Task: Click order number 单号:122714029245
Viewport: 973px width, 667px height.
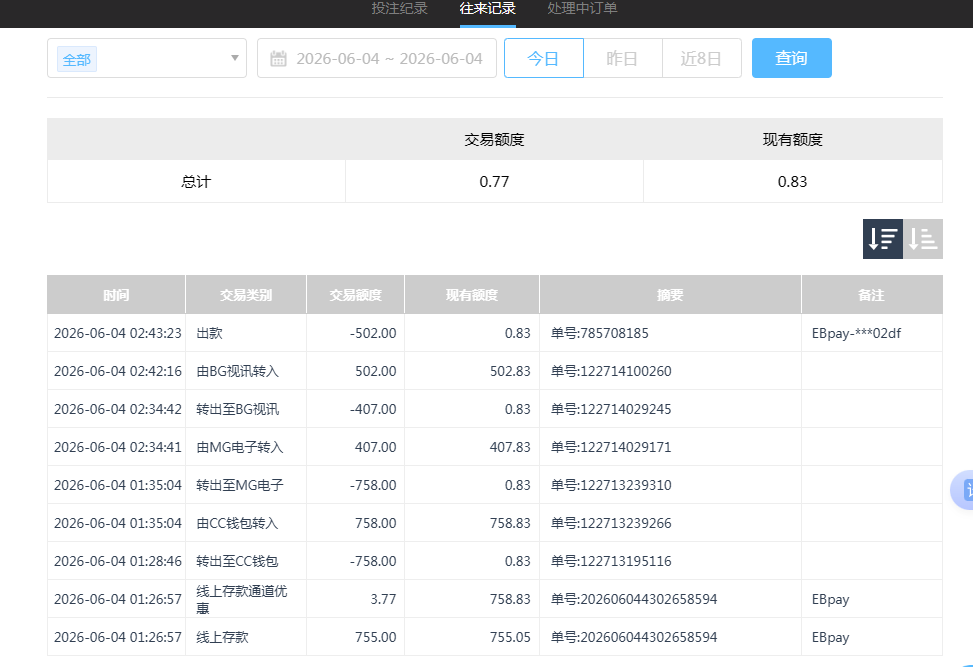Action: (611, 409)
